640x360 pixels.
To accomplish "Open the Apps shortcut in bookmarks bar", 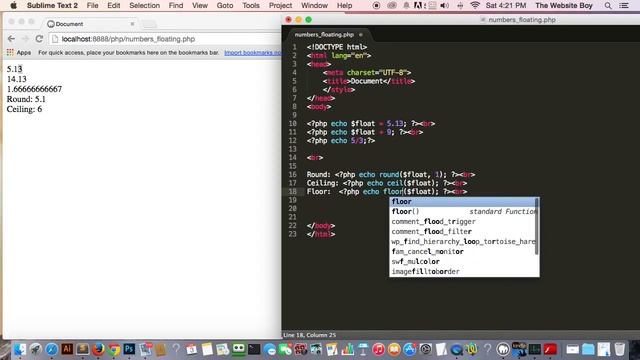I will [19, 52].
